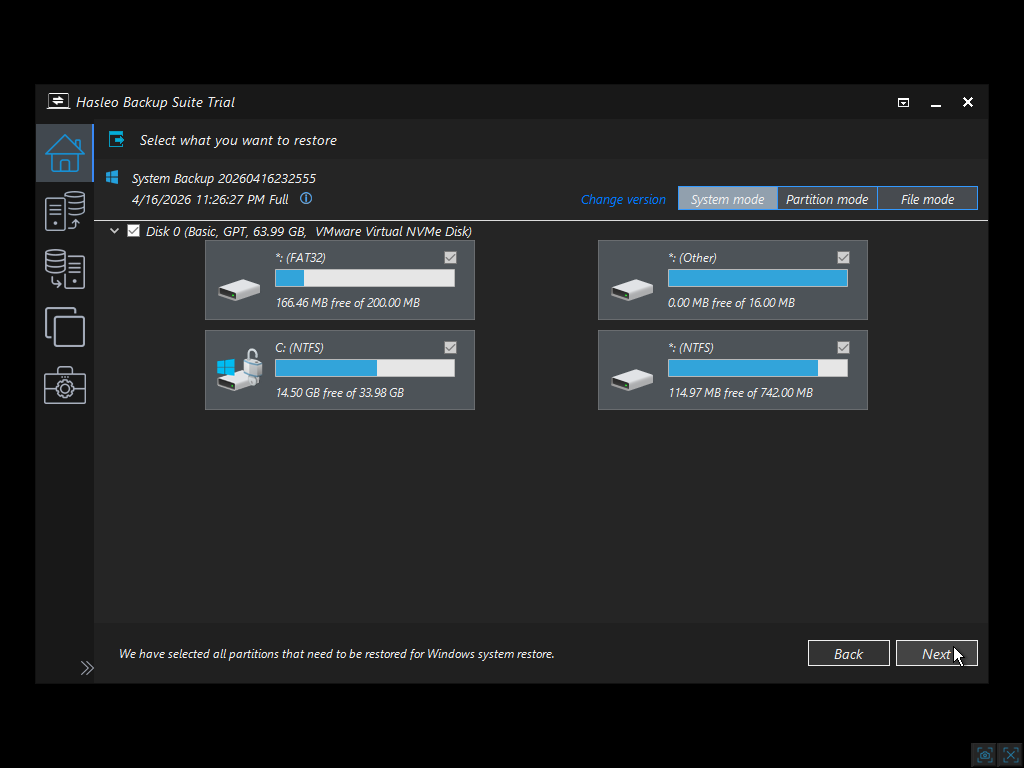Open the Restore section from the sidebar
Screen dimensions: 1024x768
pyautogui.click(x=64, y=269)
